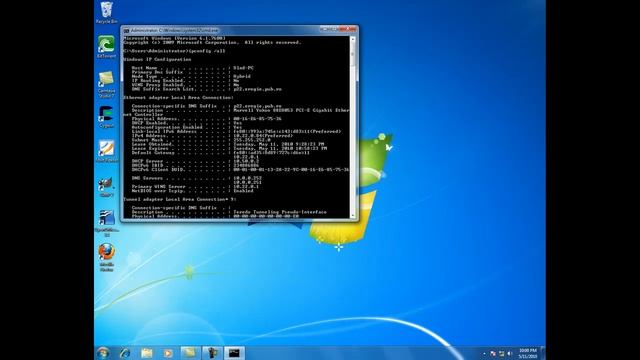Open the volume speaker tray icon
This screenshot has width=640, height=360.
[510, 353]
